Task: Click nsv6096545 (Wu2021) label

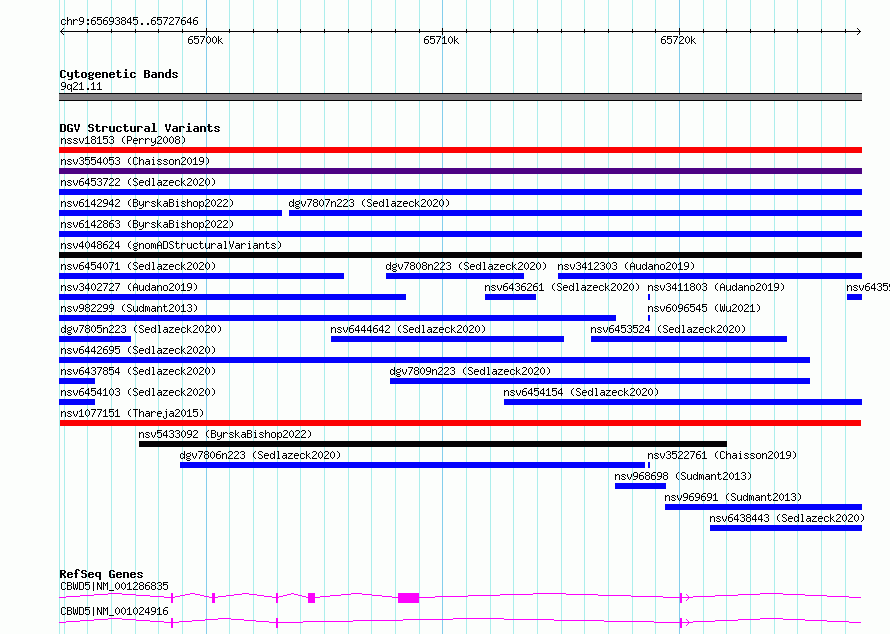Action: click(704, 308)
